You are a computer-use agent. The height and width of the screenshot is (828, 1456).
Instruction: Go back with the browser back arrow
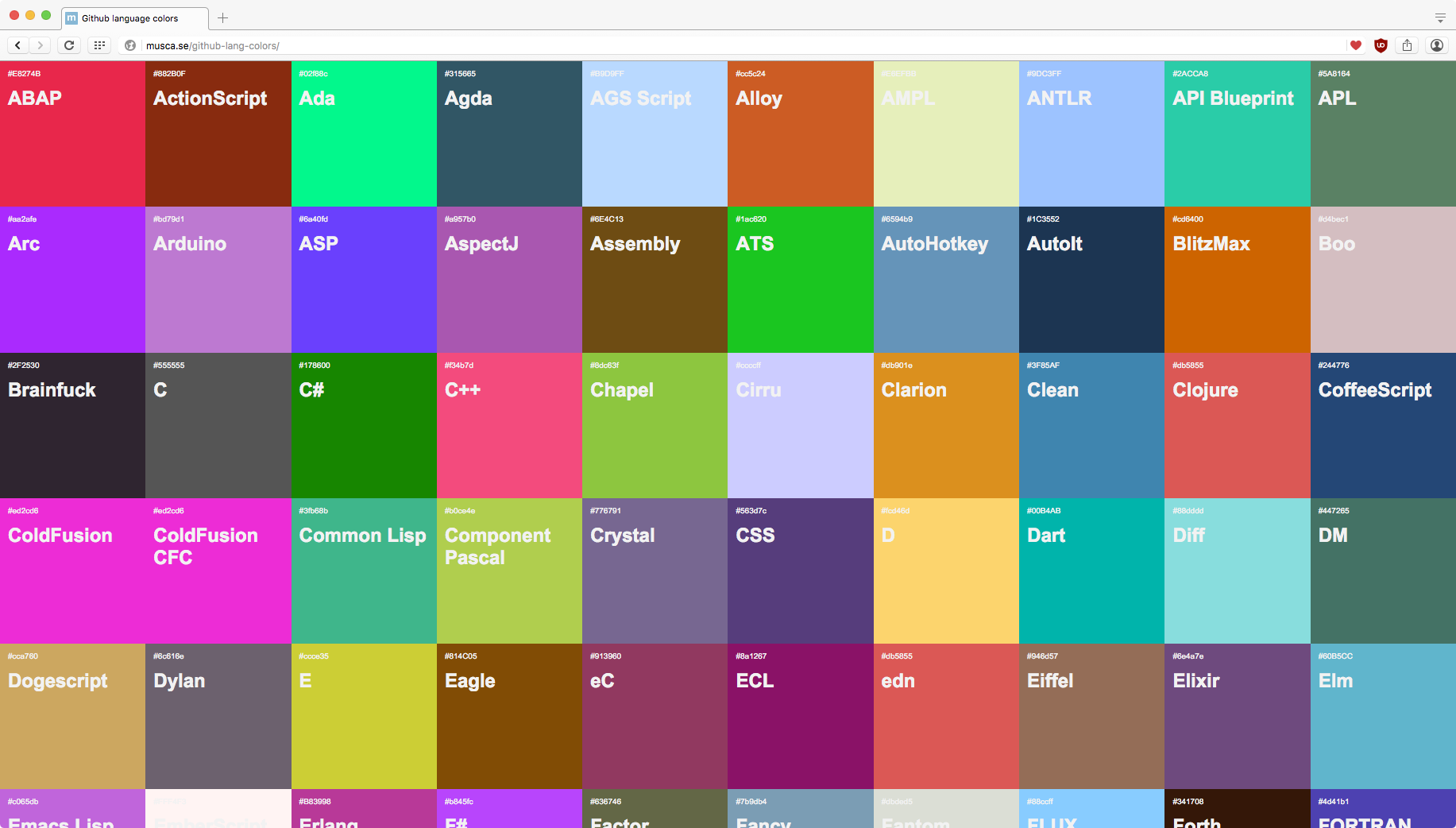pyautogui.click(x=18, y=45)
